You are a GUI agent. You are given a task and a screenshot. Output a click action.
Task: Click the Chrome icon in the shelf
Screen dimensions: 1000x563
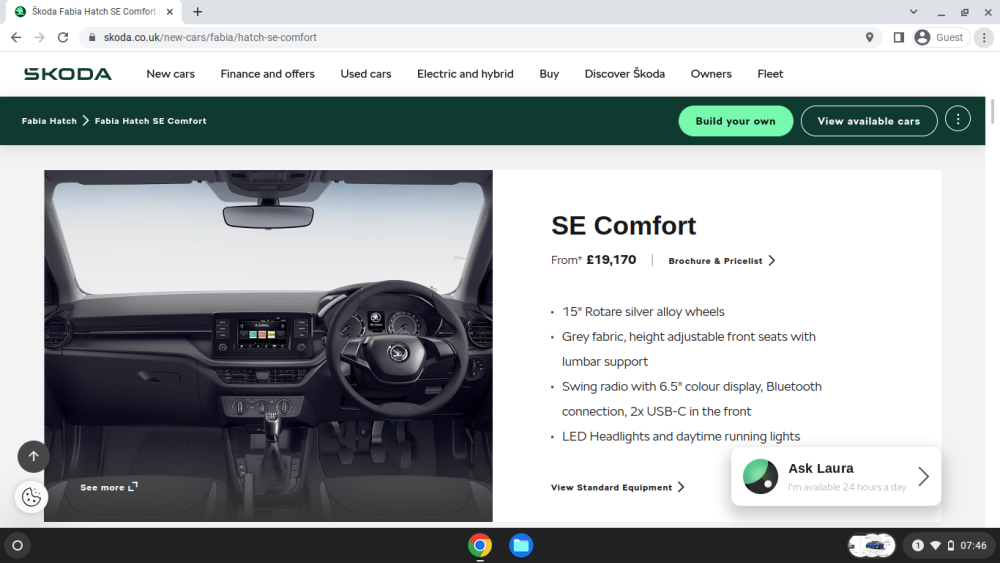point(480,545)
